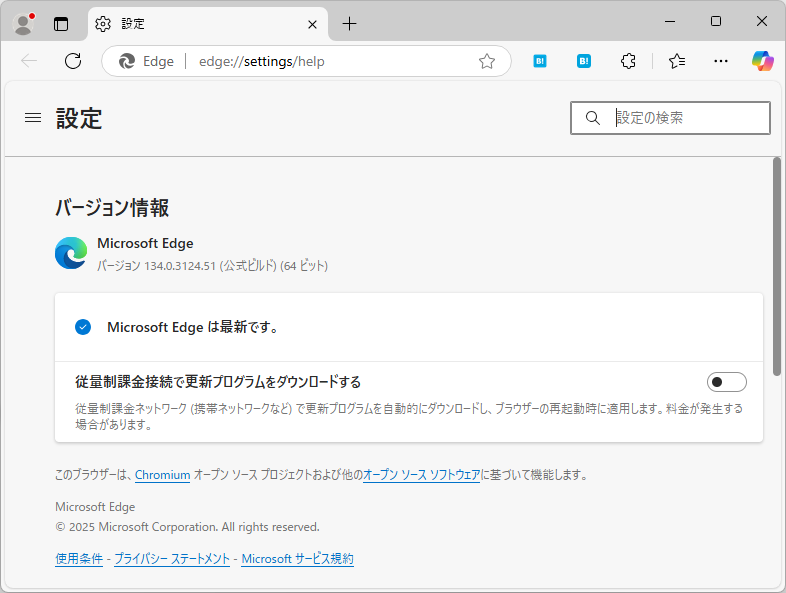Click the Microsoft Edge logo
This screenshot has width=786, height=593.
click(x=71, y=253)
